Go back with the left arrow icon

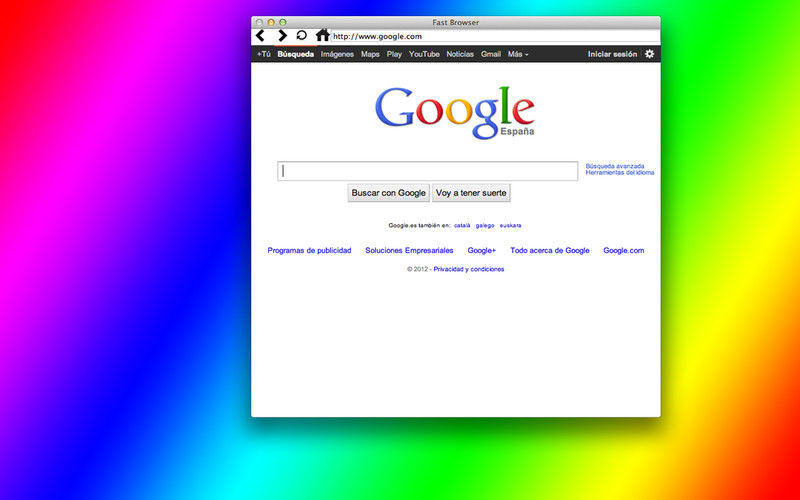(260, 36)
